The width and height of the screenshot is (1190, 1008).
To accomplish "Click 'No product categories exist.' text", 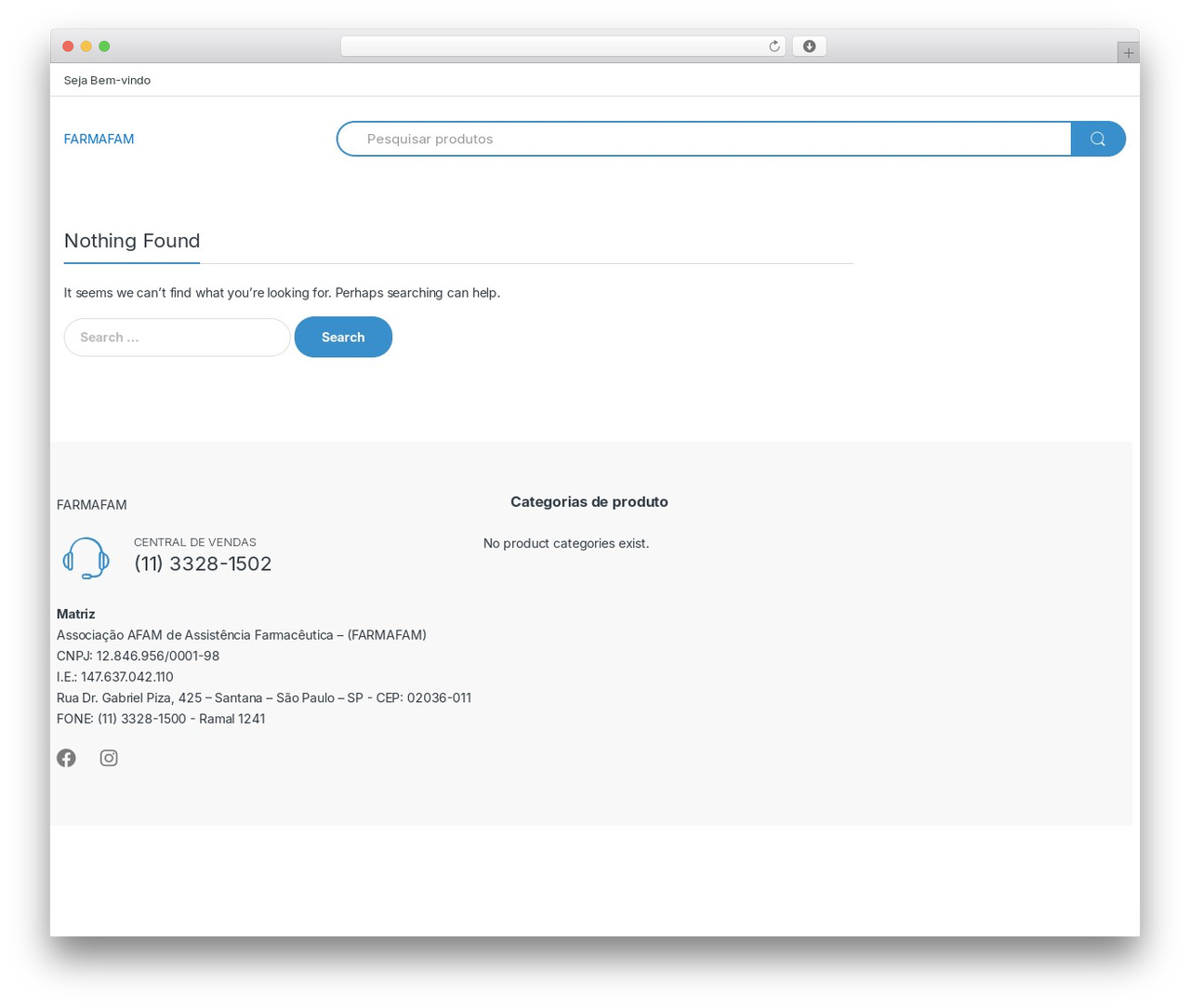I will (566, 543).
